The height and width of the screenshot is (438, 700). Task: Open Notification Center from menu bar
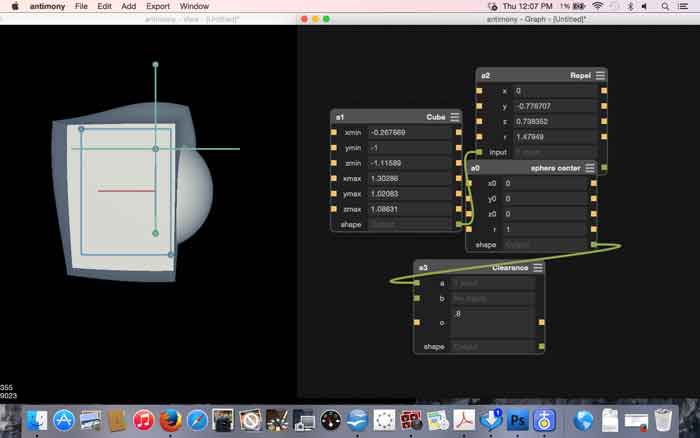(683, 6)
